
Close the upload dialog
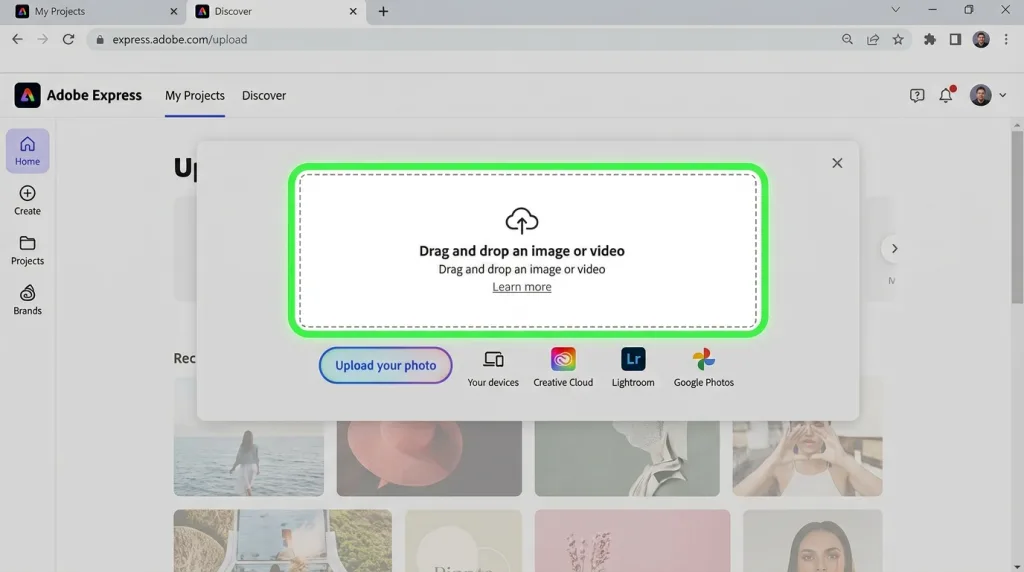click(837, 163)
